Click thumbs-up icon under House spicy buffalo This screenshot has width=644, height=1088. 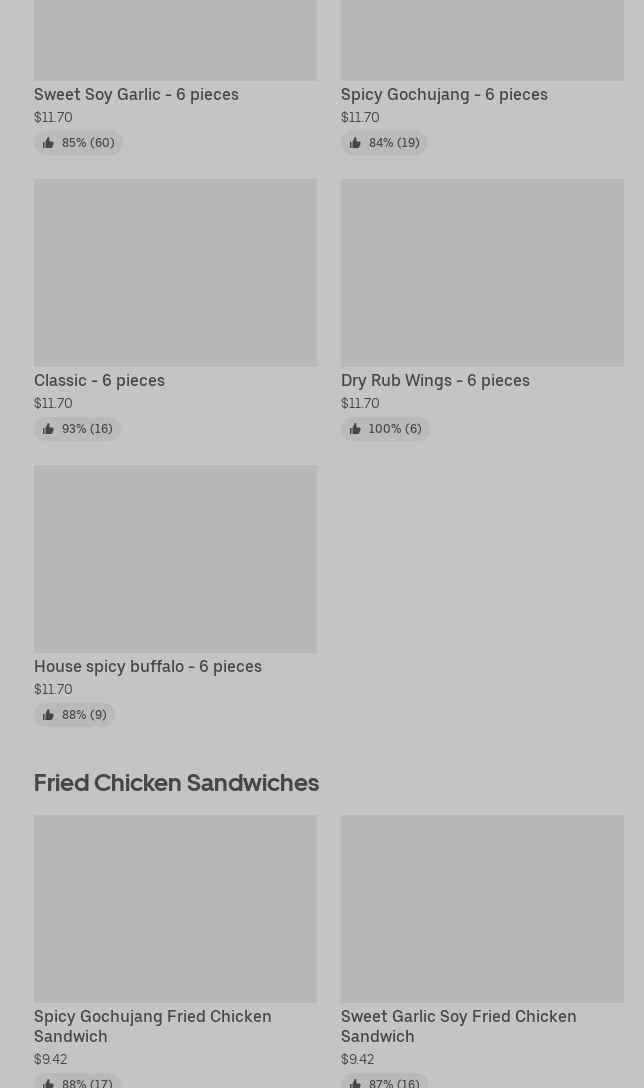[x=48, y=715]
